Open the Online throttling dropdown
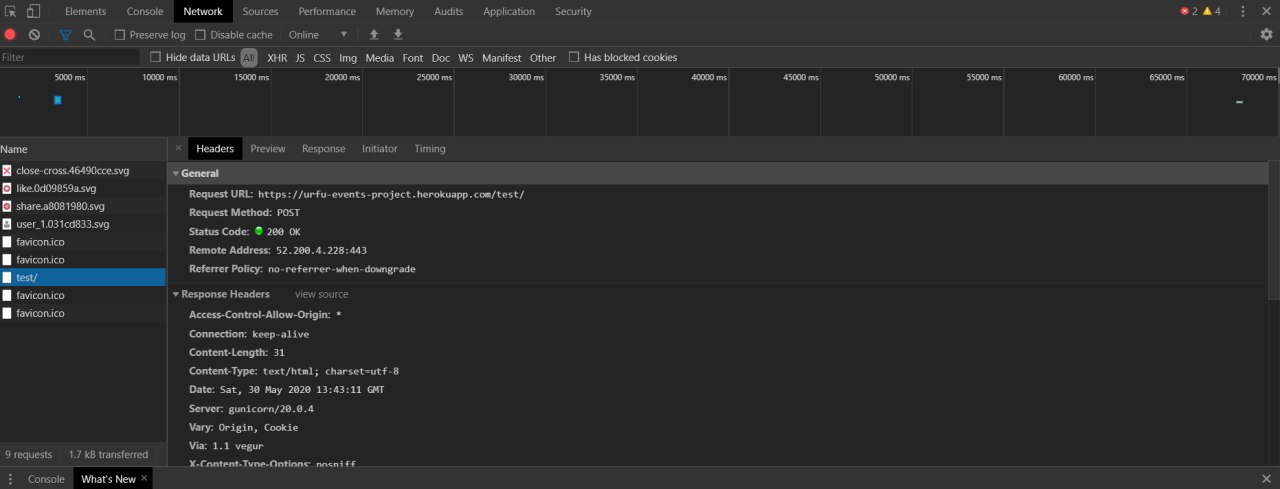Viewport: 1280px width, 489px height. point(318,34)
